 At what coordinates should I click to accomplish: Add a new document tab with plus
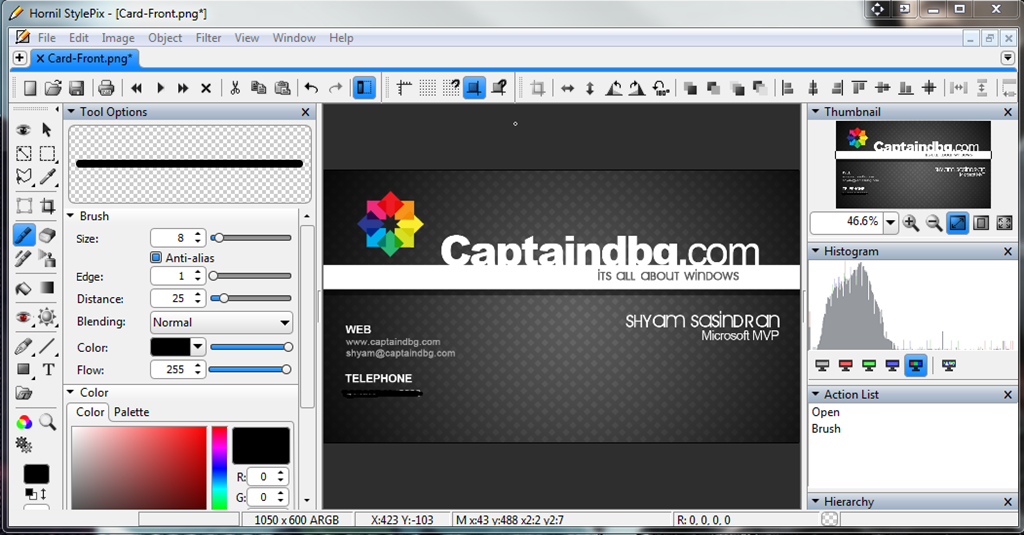point(20,58)
